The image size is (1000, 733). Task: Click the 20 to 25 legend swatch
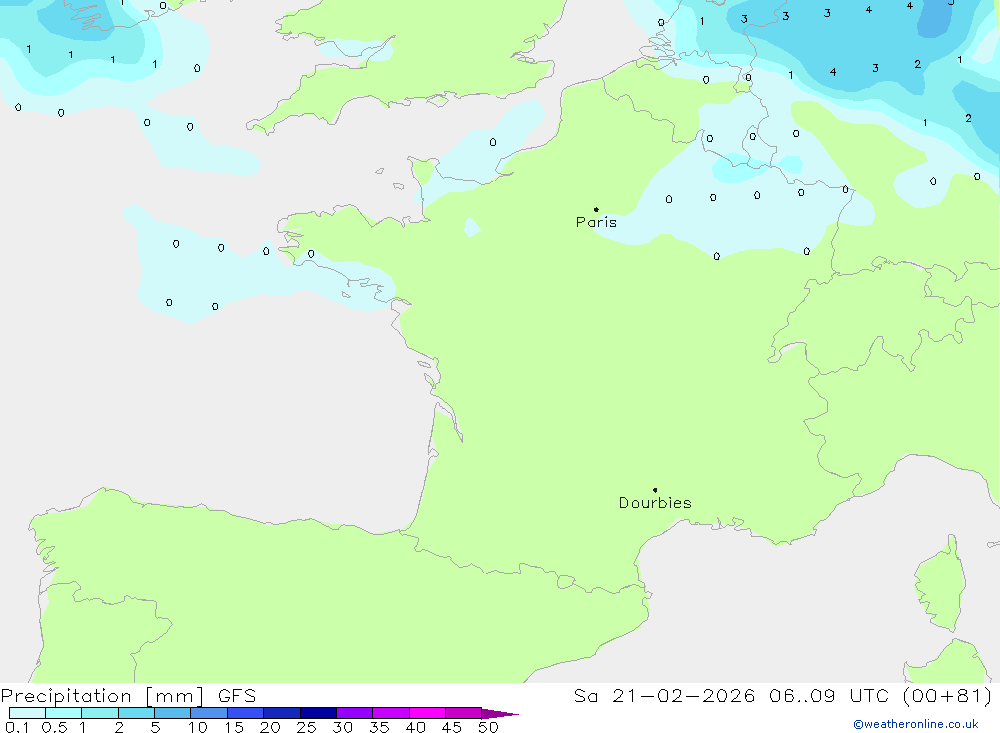pyautogui.click(x=282, y=713)
